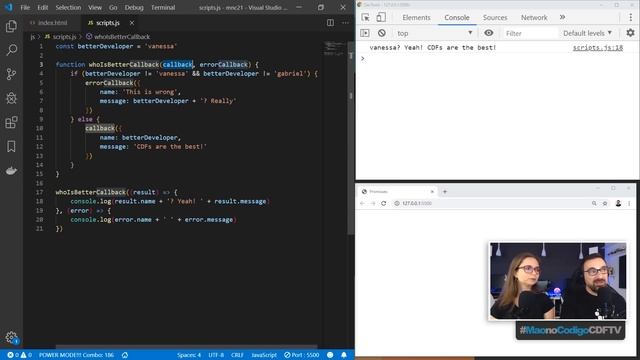640x360 pixels.
Task: Open the Terminal menu
Action: pyautogui.click(x=163, y=7)
